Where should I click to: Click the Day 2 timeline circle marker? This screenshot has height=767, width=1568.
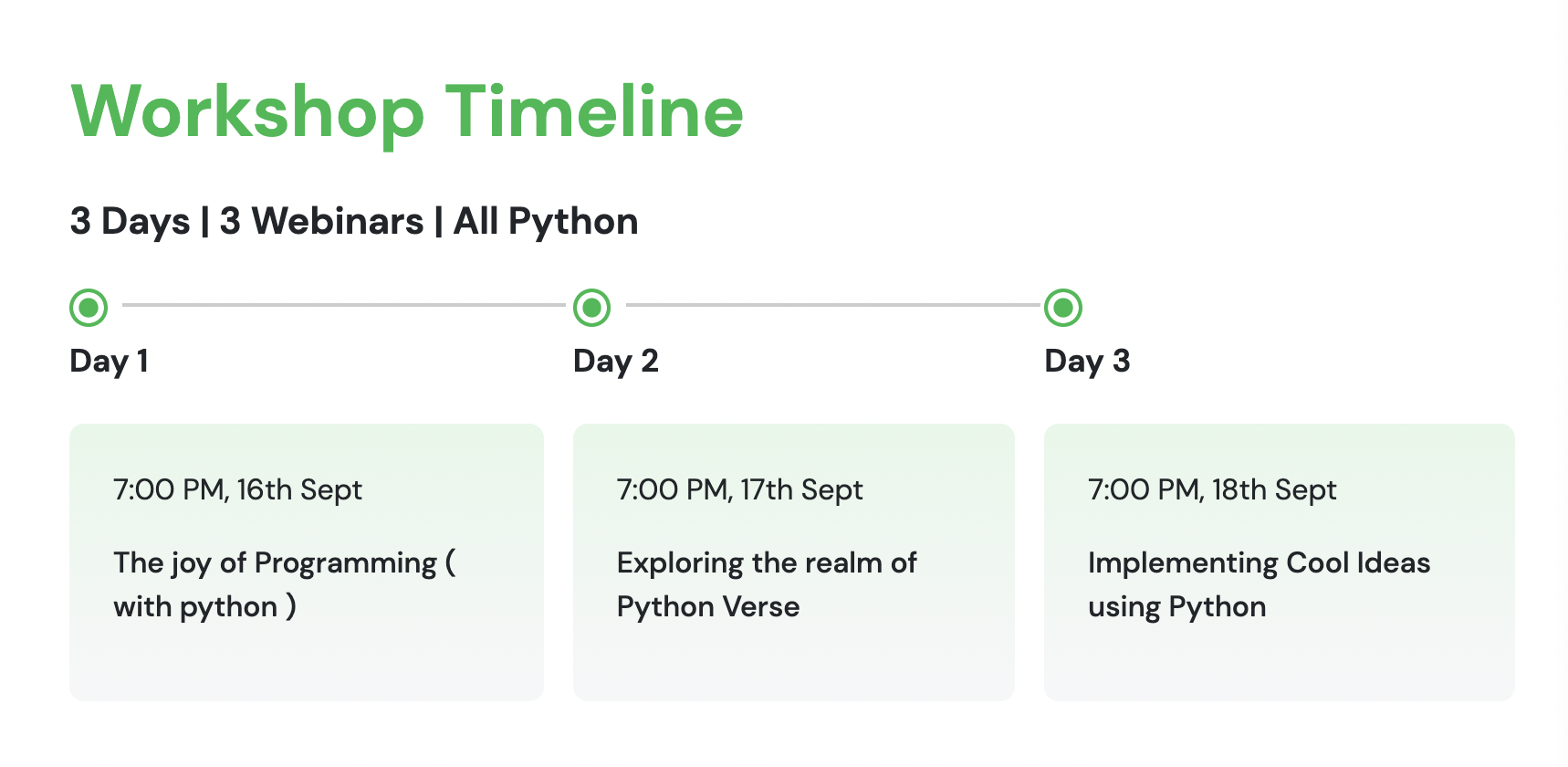(591, 308)
